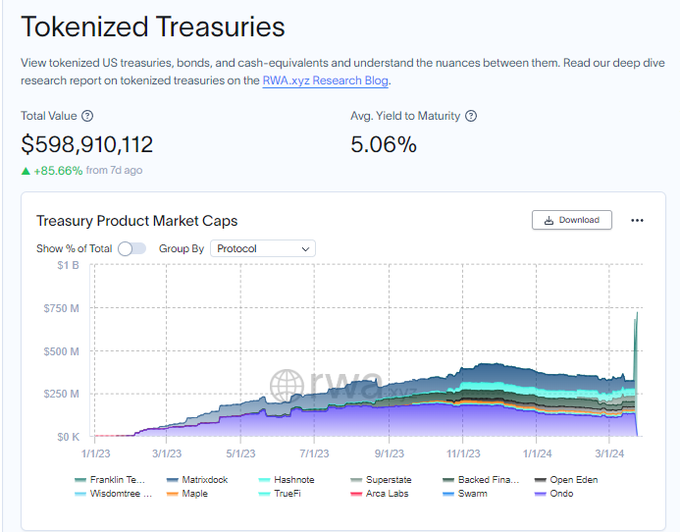
Task: Click the Avg. Yield to Maturity help icon
Action: (x=471, y=116)
